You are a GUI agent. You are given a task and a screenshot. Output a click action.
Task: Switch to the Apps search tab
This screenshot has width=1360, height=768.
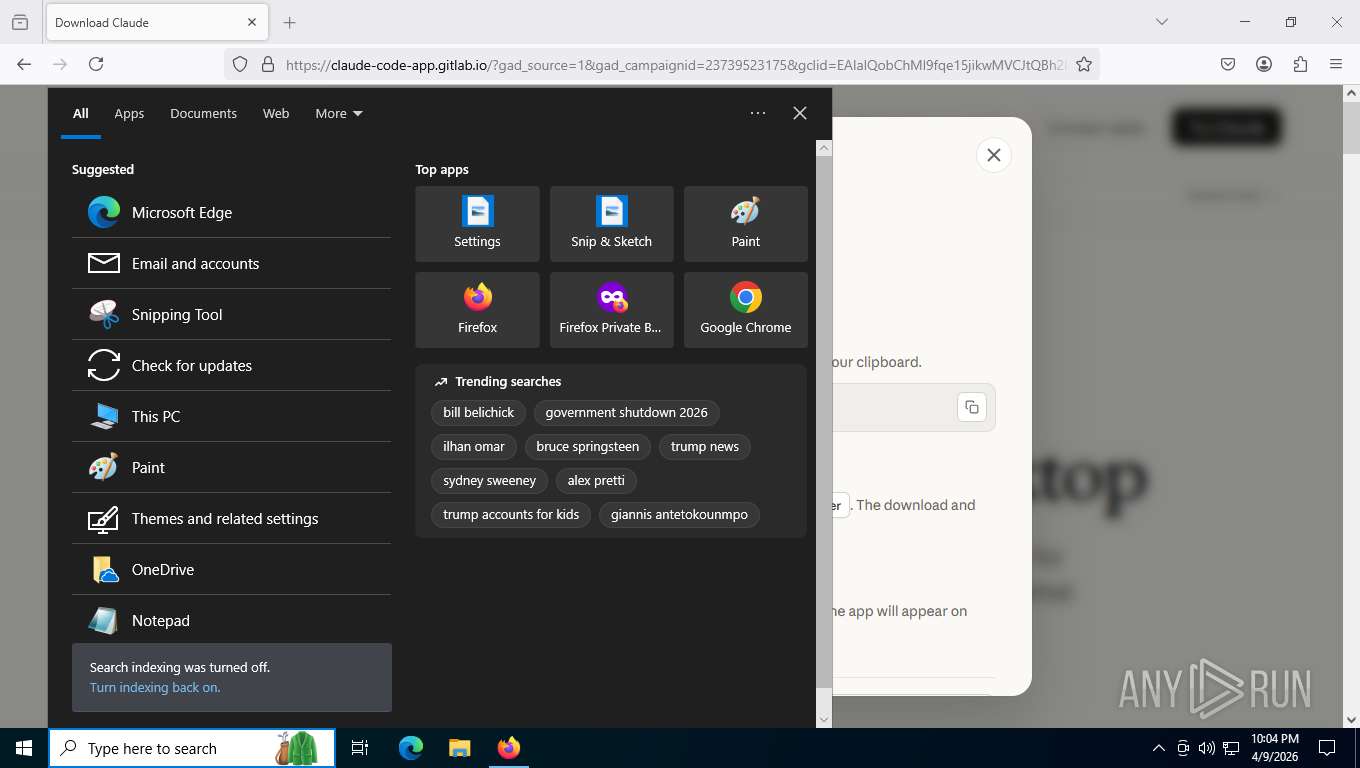[129, 113]
